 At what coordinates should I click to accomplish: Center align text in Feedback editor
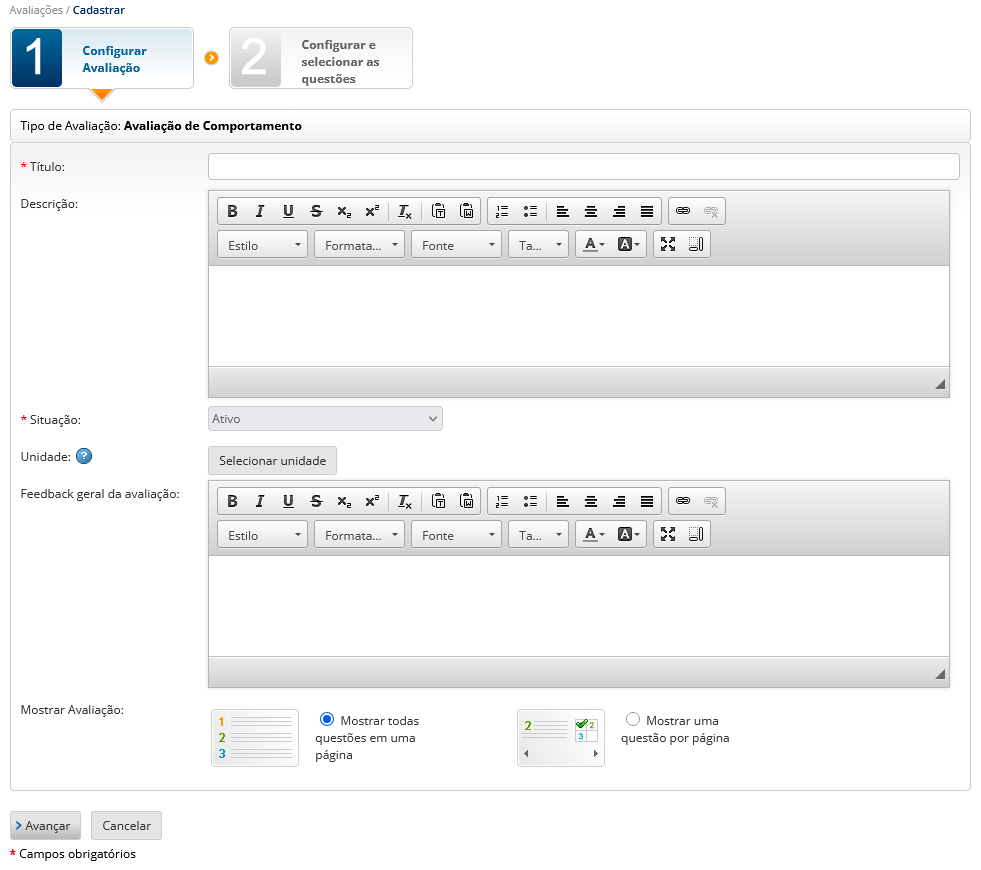591,501
